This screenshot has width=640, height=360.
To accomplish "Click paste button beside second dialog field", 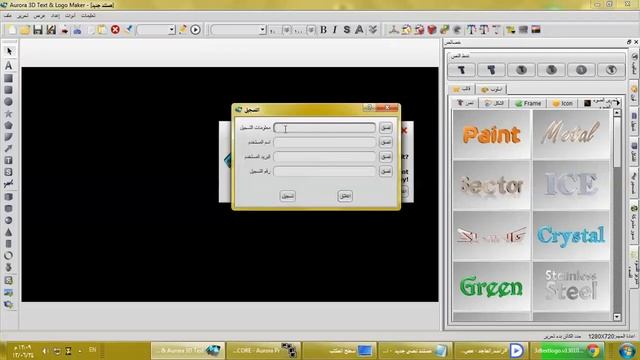I will [386, 142].
